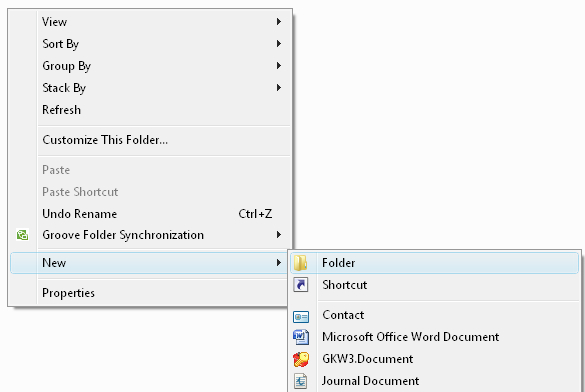Click the Contact card icon
This screenshot has height=392, width=585.
click(x=301, y=317)
